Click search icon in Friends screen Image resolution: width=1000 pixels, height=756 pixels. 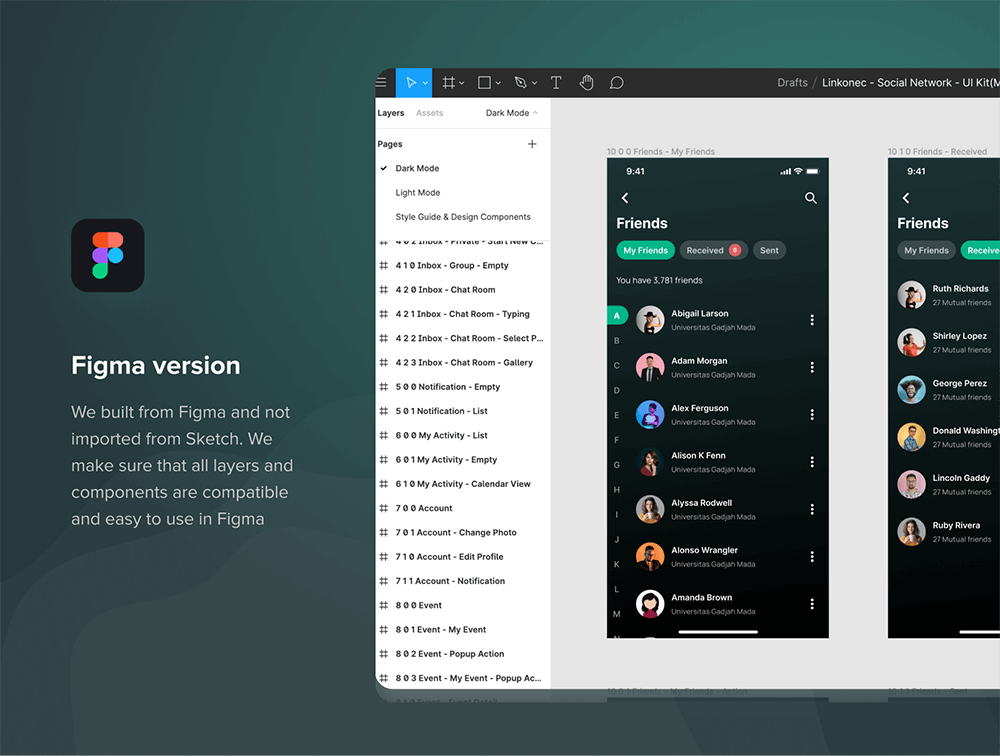click(x=811, y=198)
